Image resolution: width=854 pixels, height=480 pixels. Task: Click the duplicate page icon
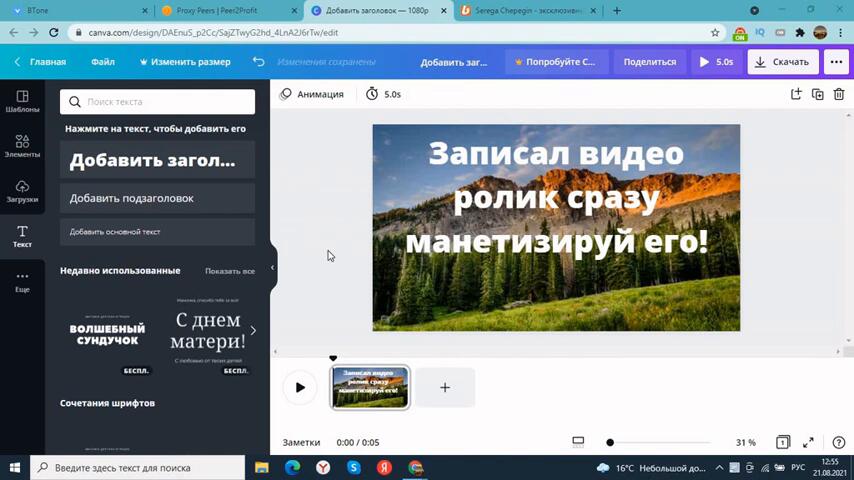coord(817,94)
